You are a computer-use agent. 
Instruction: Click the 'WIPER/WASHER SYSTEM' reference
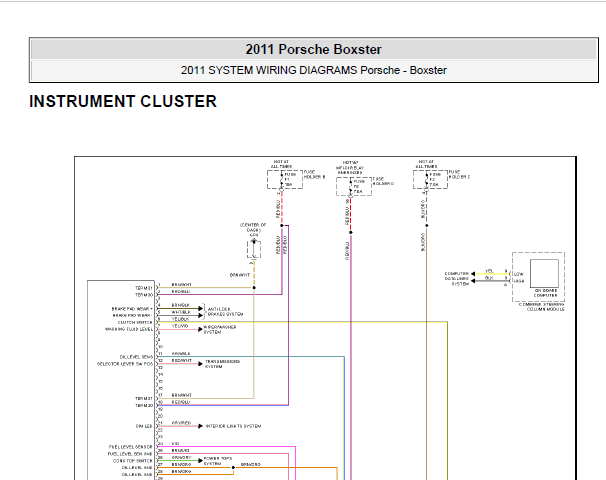pyautogui.click(x=220, y=330)
